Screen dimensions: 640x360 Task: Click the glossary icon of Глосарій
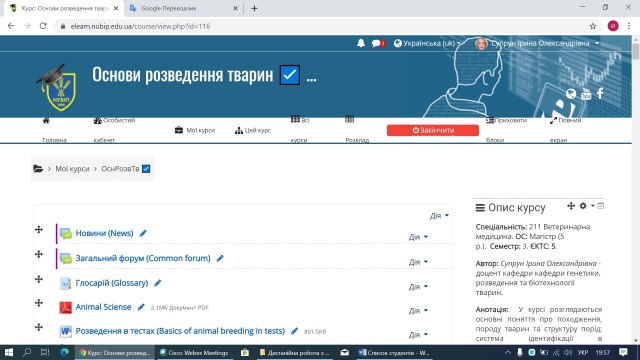click(x=65, y=283)
